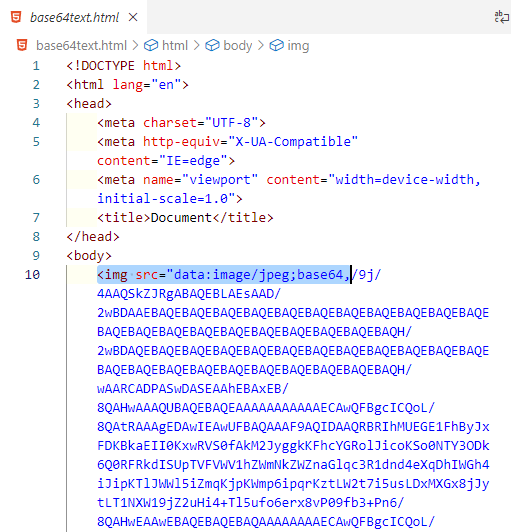Click the 4AAQSkZJRgABAQEBLAEsAAD/ line
The height and width of the screenshot is (532, 511).
(189, 293)
